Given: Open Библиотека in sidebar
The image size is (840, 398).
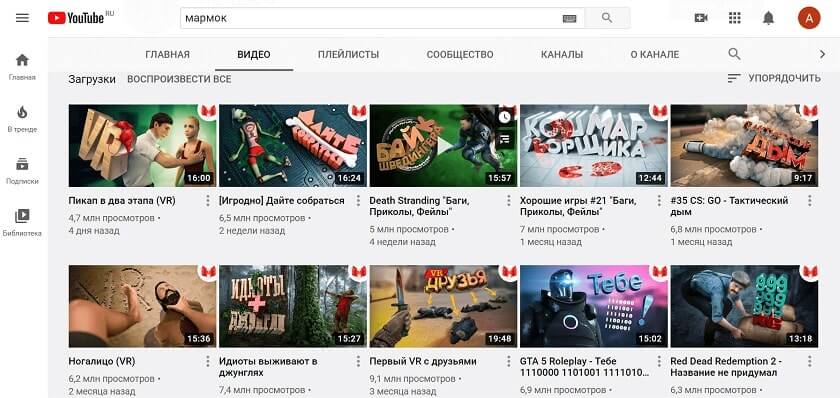Looking at the screenshot, I should point(22,222).
